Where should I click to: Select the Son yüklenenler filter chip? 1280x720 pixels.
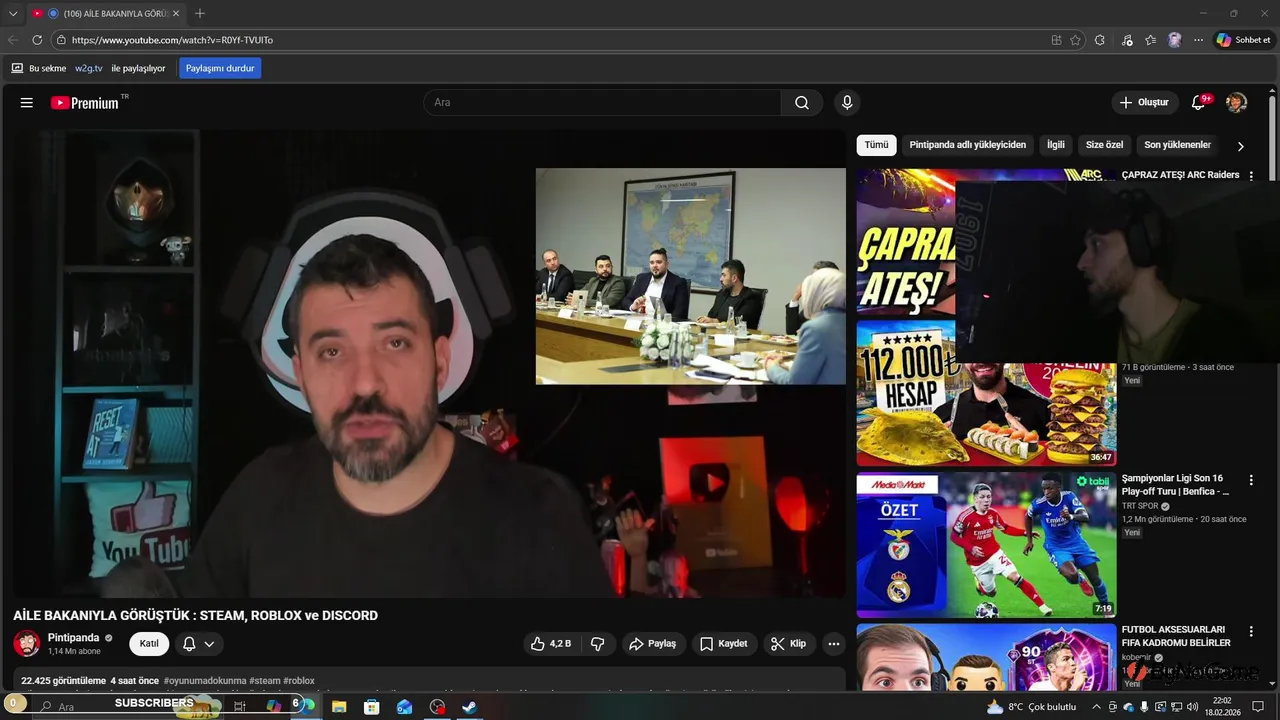[1178, 145]
